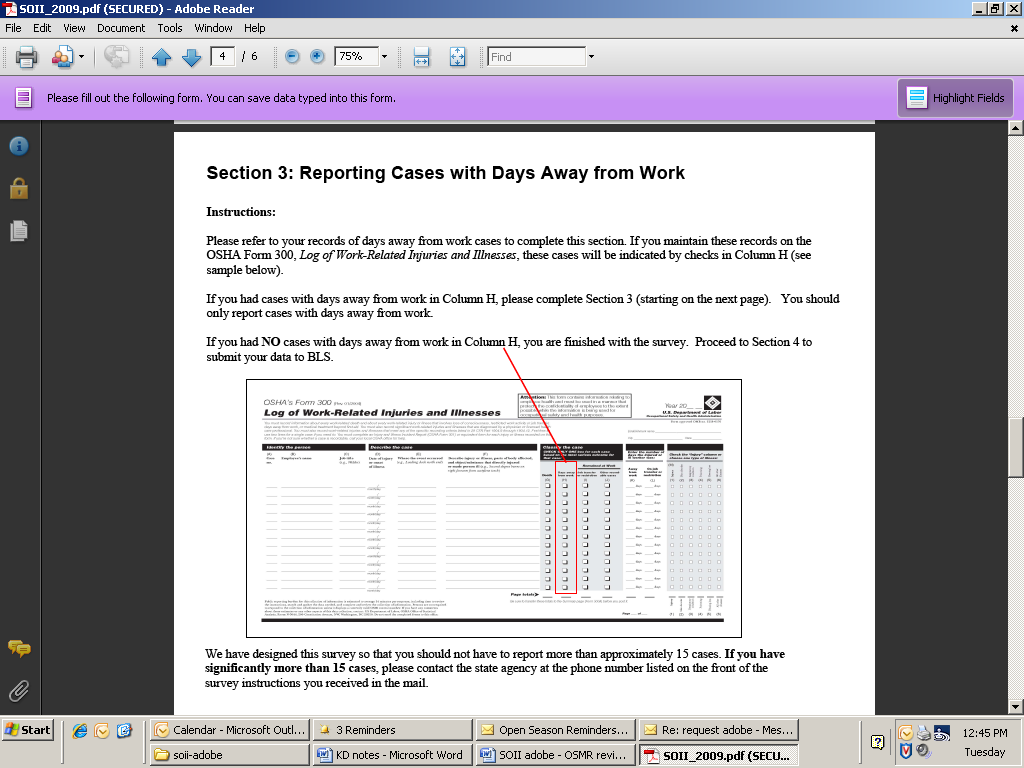The height and width of the screenshot is (768, 1024).
Task: Click the purple form document icon
Action: [24, 98]
